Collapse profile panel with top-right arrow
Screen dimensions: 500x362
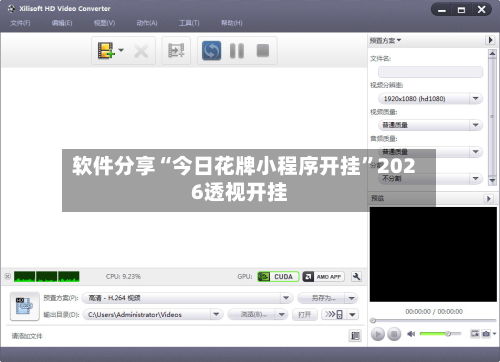coord(490,40)
